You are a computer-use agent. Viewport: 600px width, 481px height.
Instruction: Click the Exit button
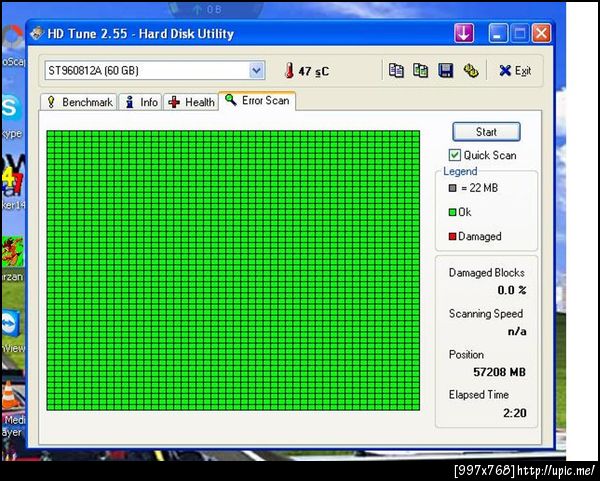point(515,70)
